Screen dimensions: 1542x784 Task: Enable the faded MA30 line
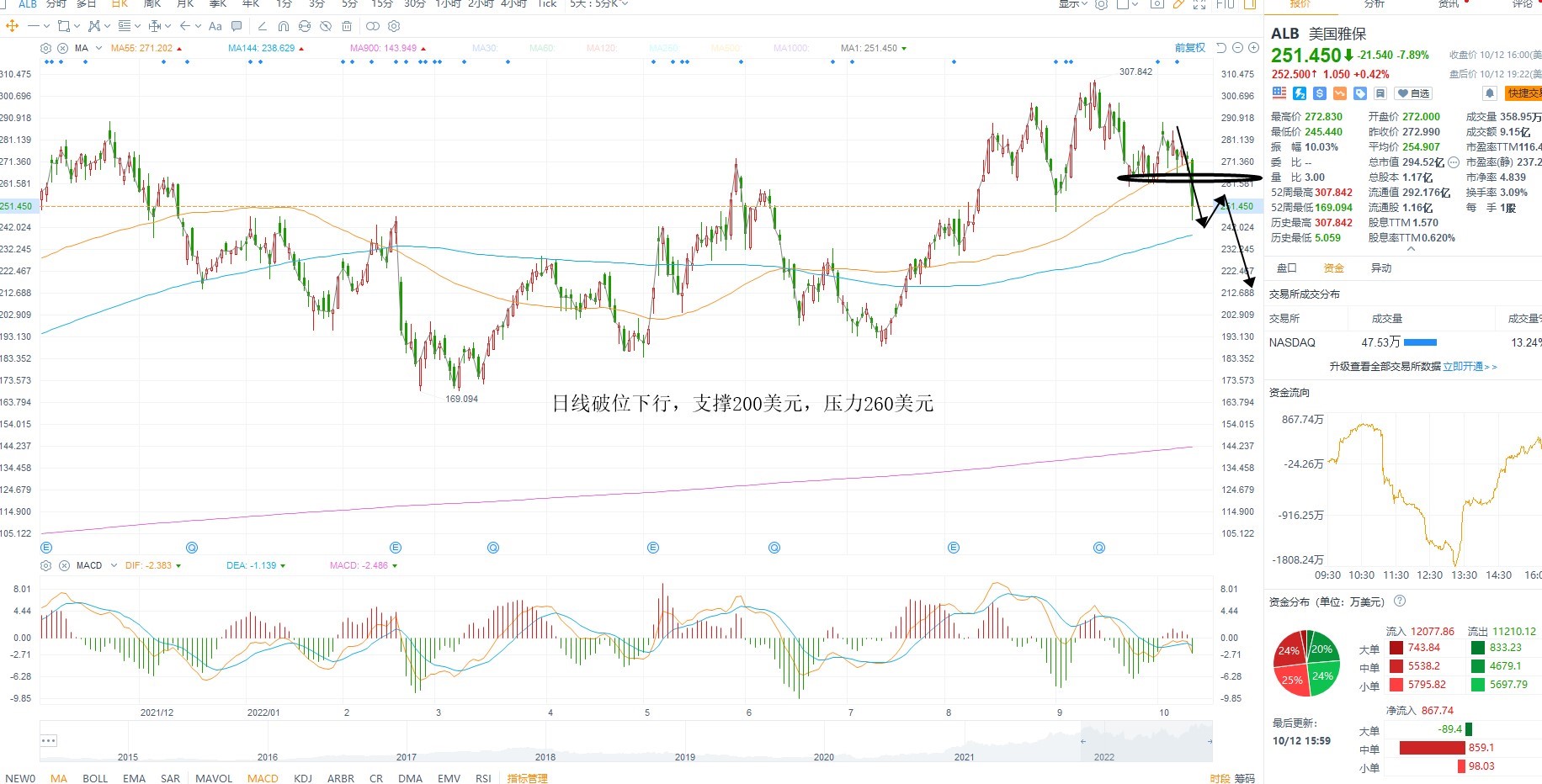(x=485, y=48)
